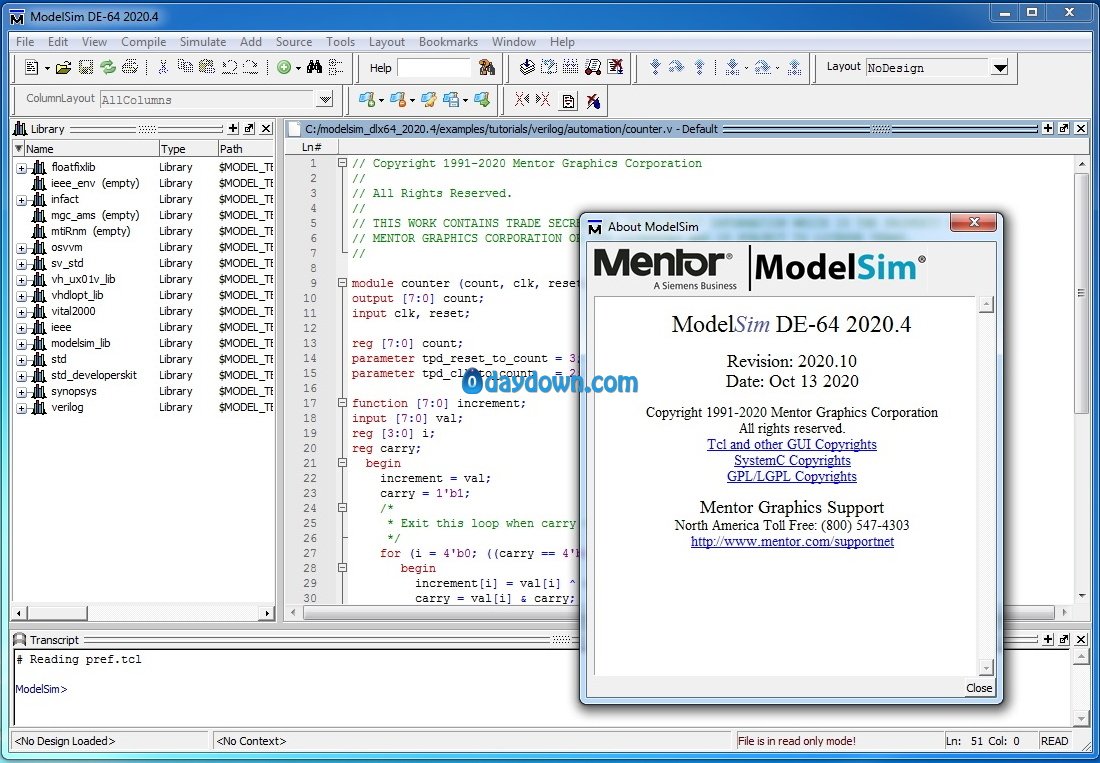Undock the Library panel
Image resolution: width=1100 pixels, height=763 pixels.
249,128
